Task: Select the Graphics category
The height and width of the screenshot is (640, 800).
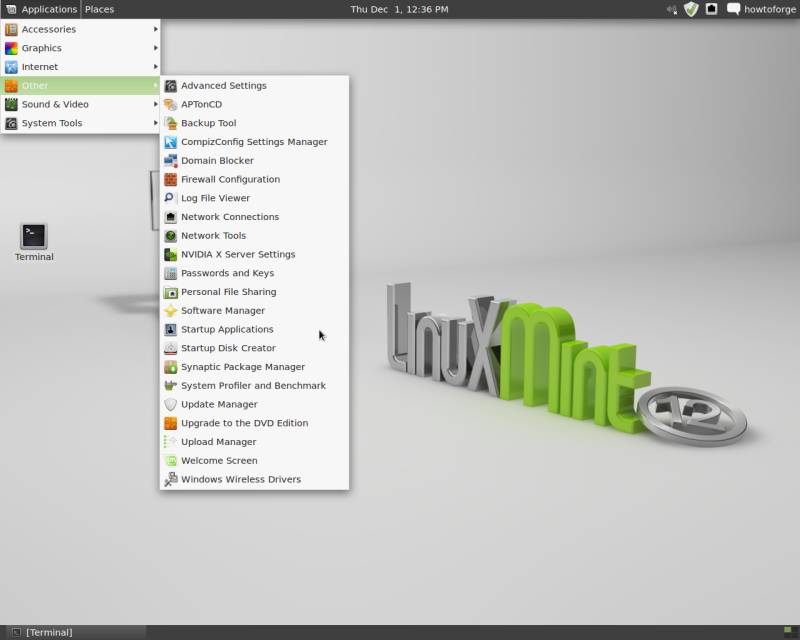Action: click(x=81, y=48)
